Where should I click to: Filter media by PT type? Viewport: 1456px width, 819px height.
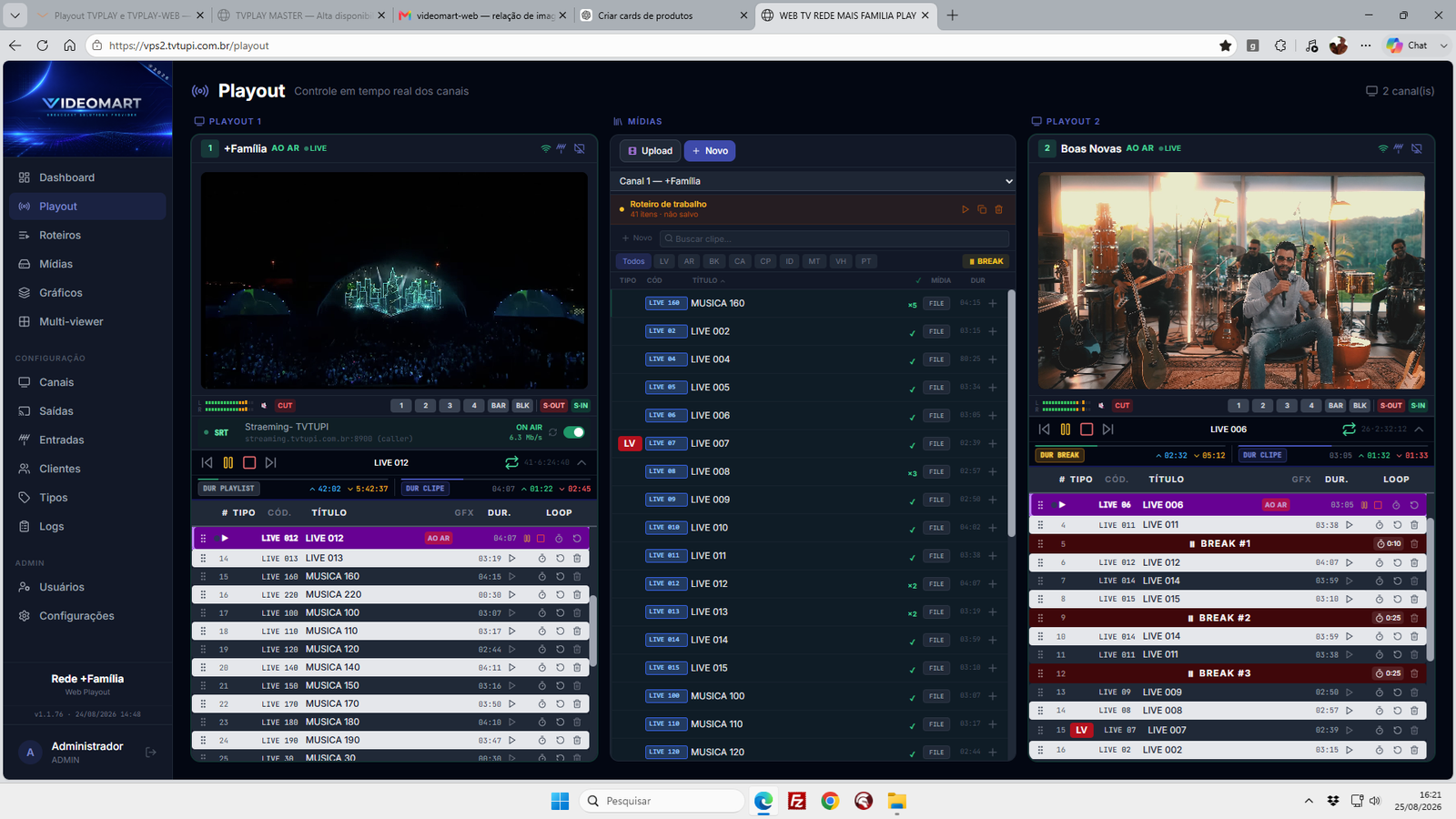pyautogui.click(x=866, y=261)
